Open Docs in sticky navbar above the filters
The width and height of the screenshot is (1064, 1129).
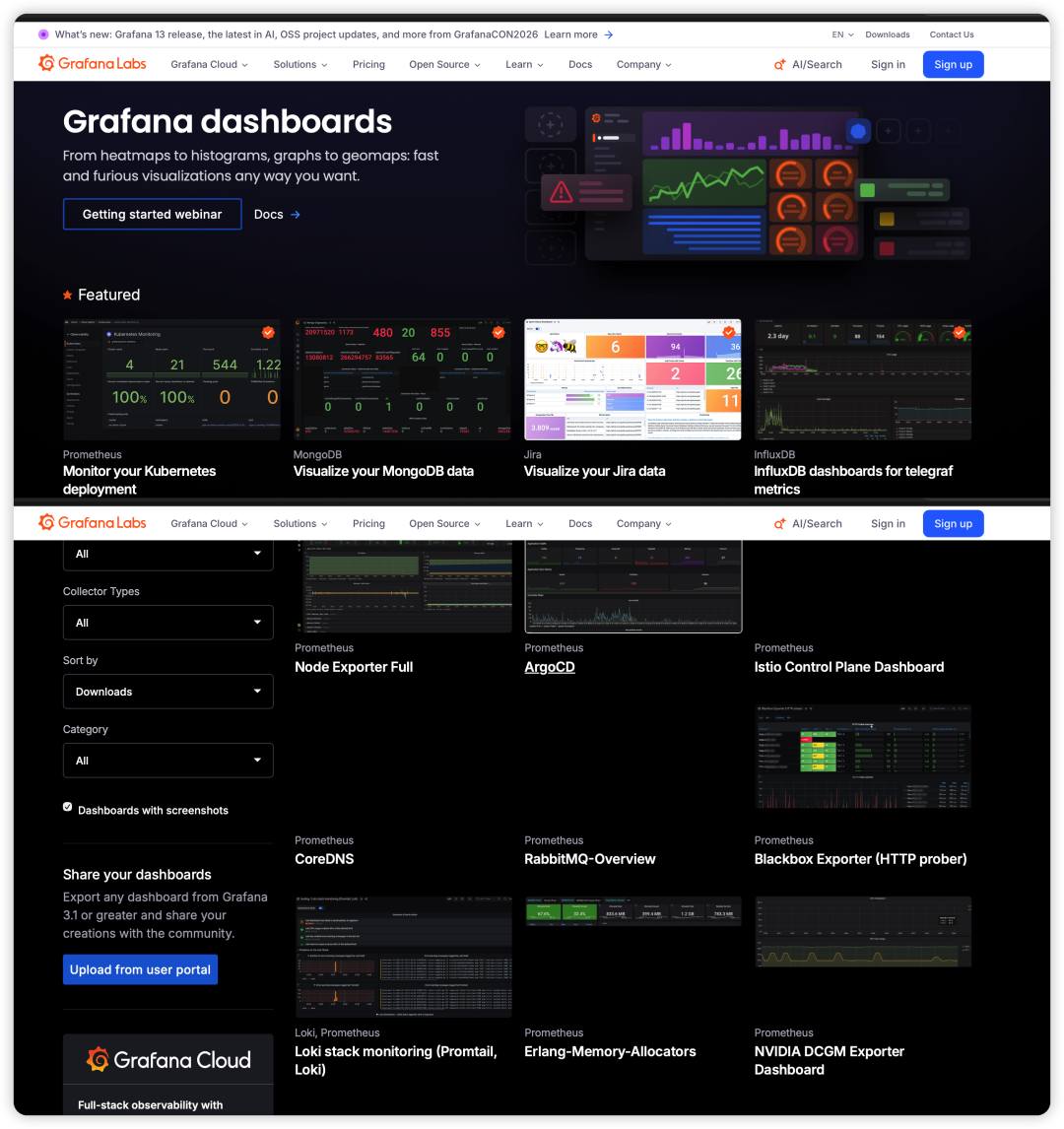580,523
